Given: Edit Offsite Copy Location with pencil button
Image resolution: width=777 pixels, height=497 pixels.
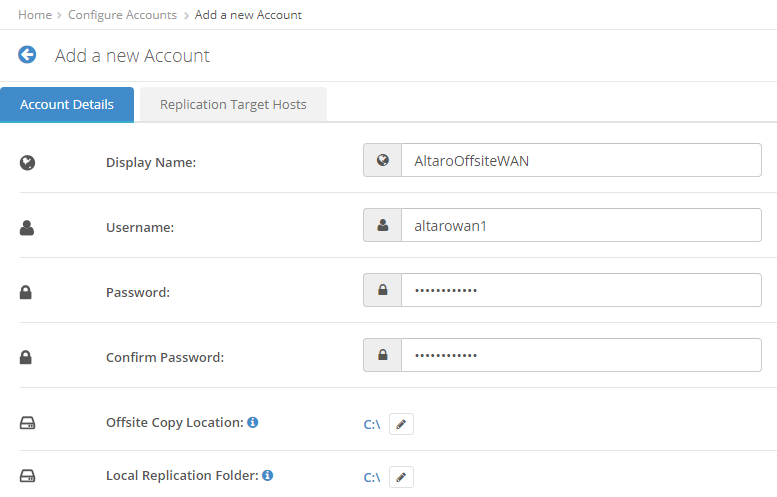Looking at the screenshot, I should tap(401, 424).
